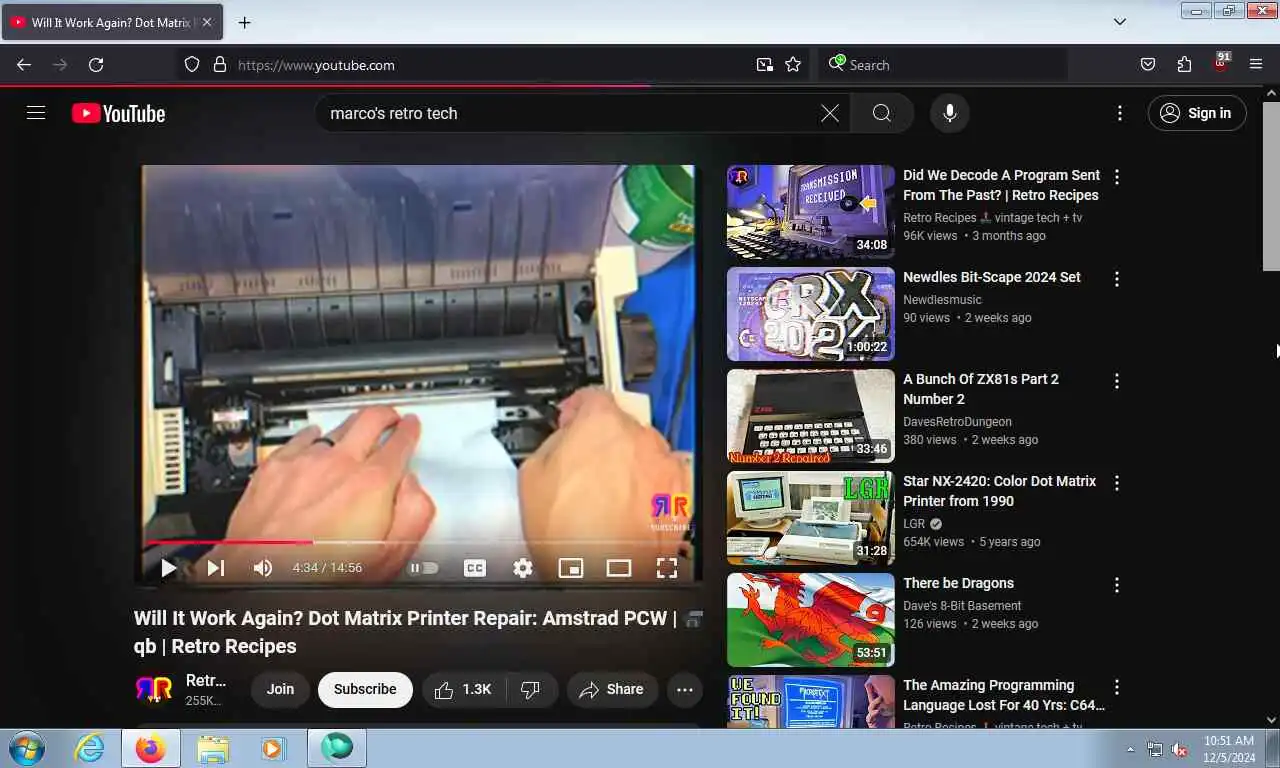The image size is (1280, 768).
Task: Reload the page
Action: pos(96,65)
